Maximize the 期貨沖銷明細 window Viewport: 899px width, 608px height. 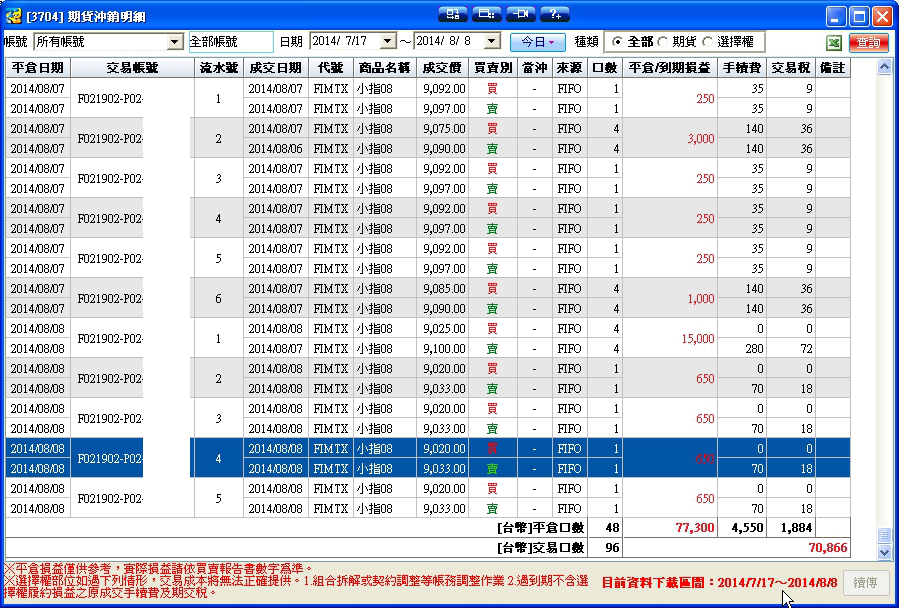(x=859, y=17)
